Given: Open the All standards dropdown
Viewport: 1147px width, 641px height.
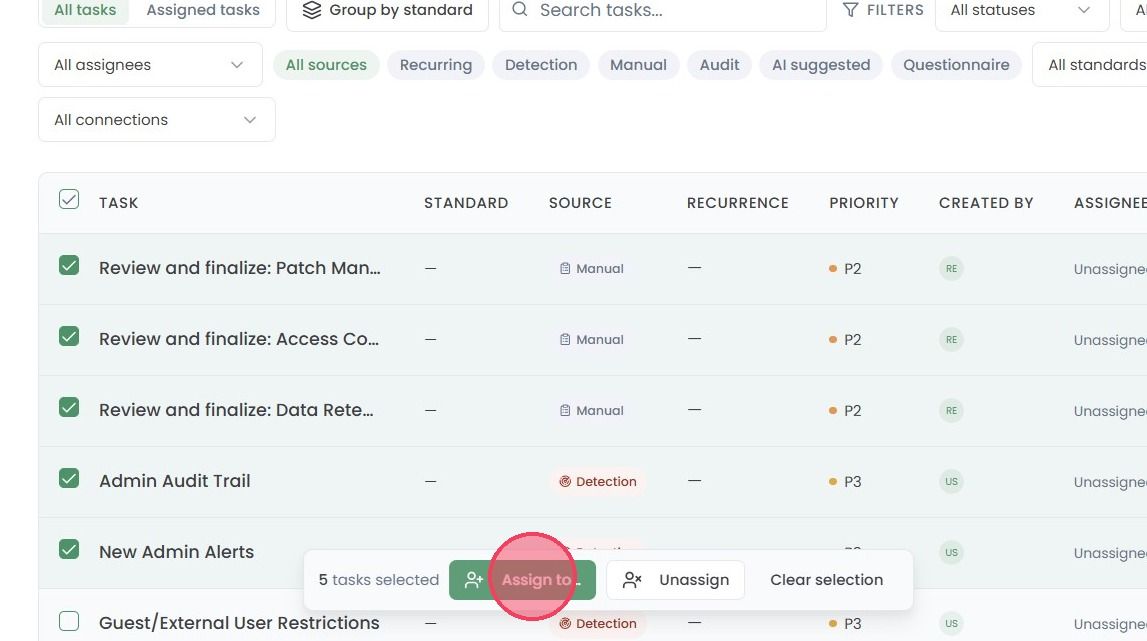Looking at the screenshot, I should click(1090, 64).
